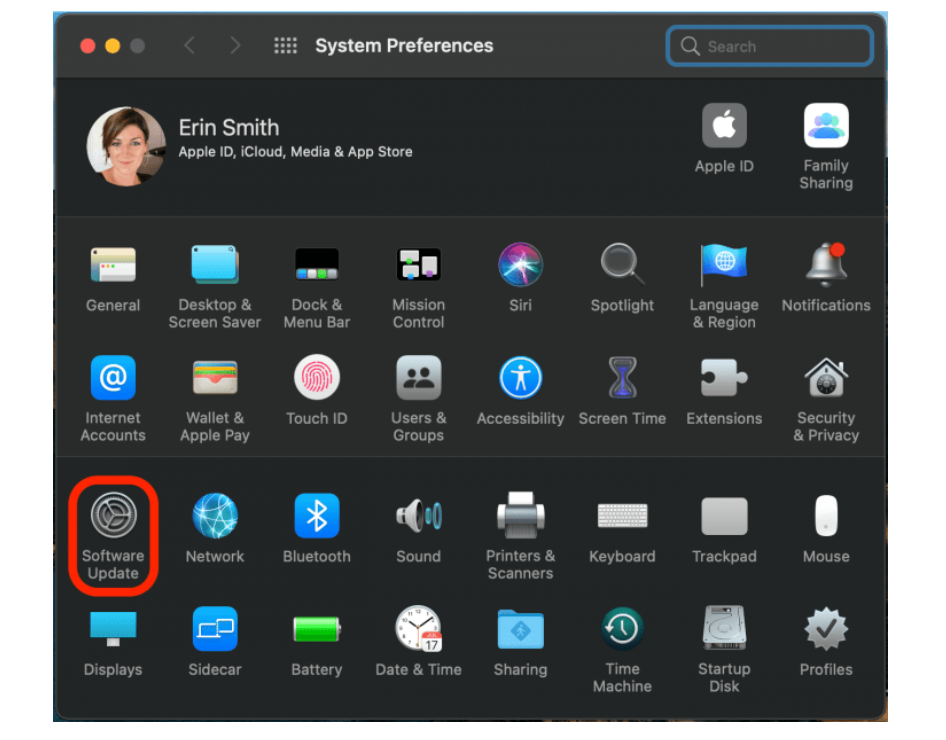Image resolution: width=946 pixels, height=740 pixels.
Task: Click the 'Apple ID, iCloud, Media & App Store' text
Action: point(295,152)
